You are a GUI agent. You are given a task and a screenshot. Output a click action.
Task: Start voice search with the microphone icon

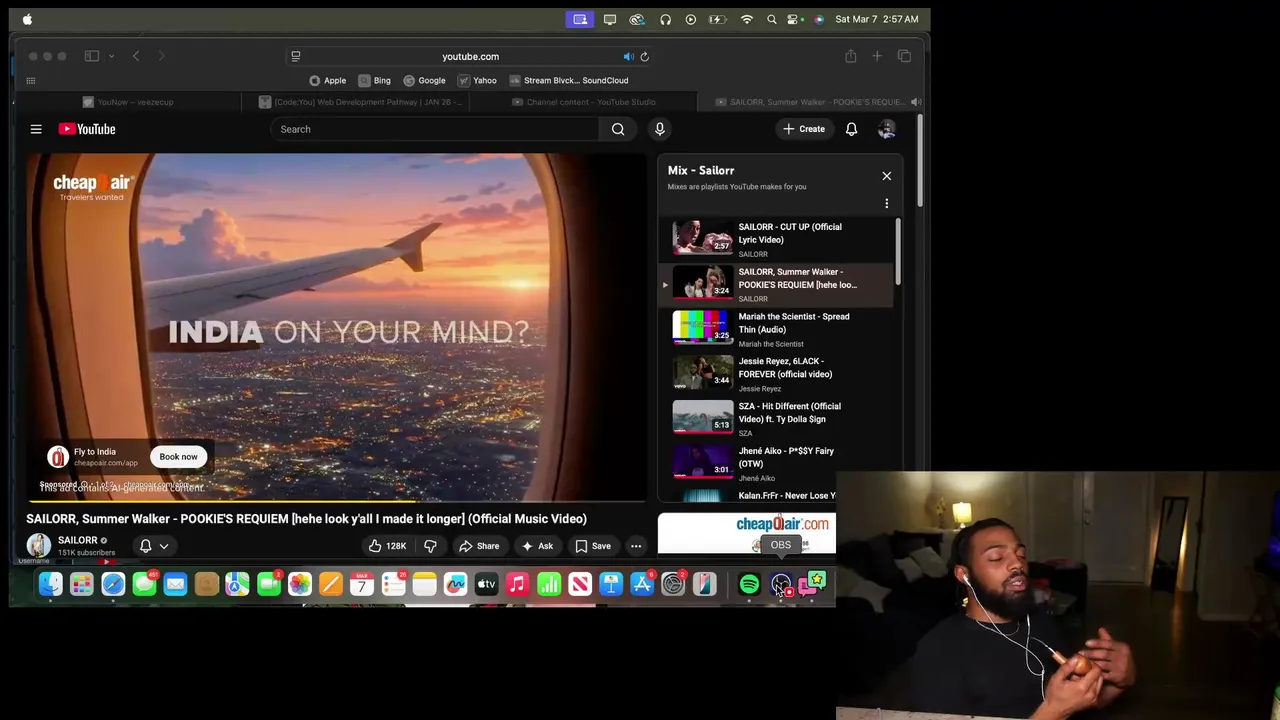pyautogui.click(x=659, y=129)
